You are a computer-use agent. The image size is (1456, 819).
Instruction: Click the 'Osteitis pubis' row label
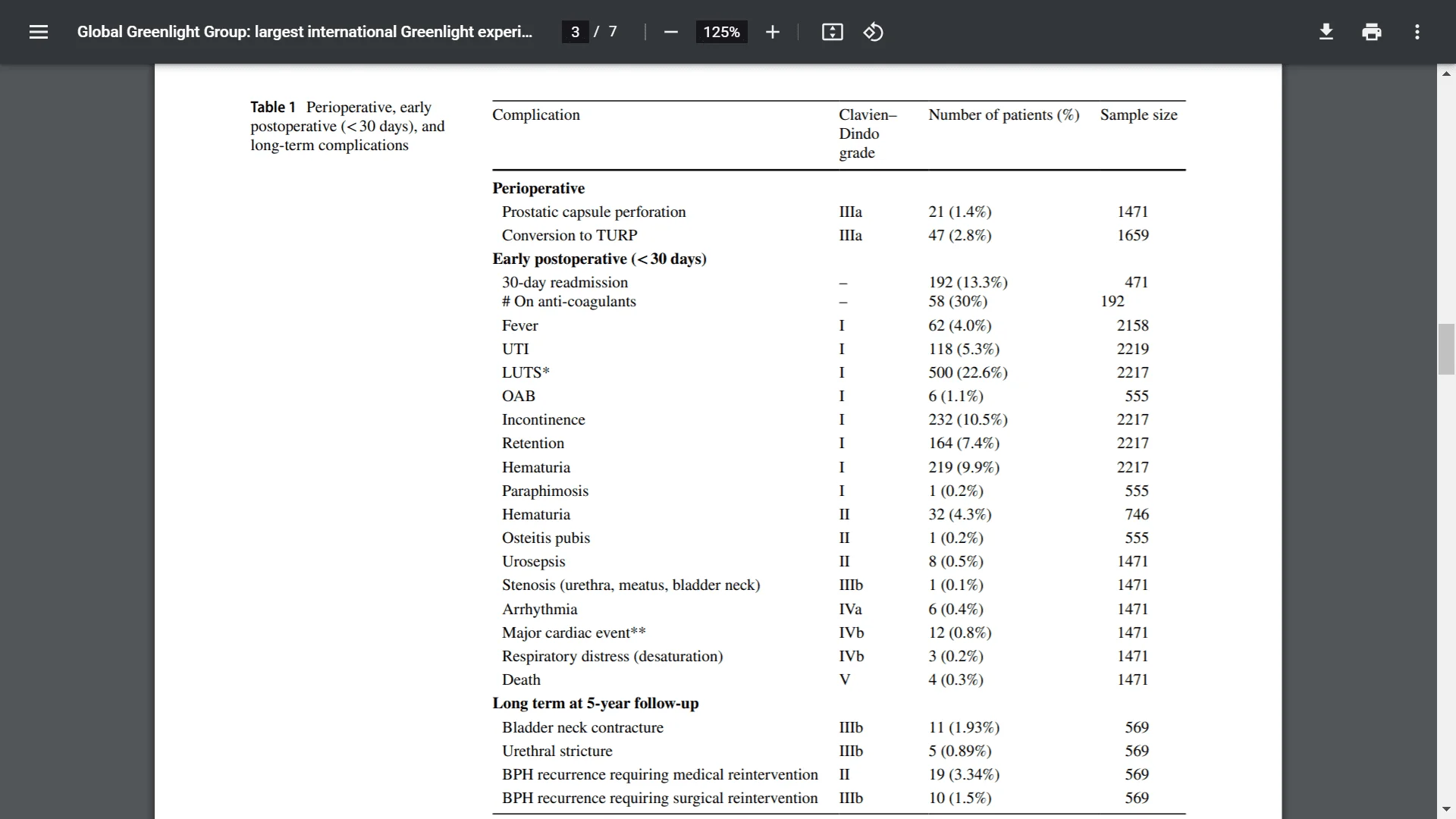click(x=546, y=538)
